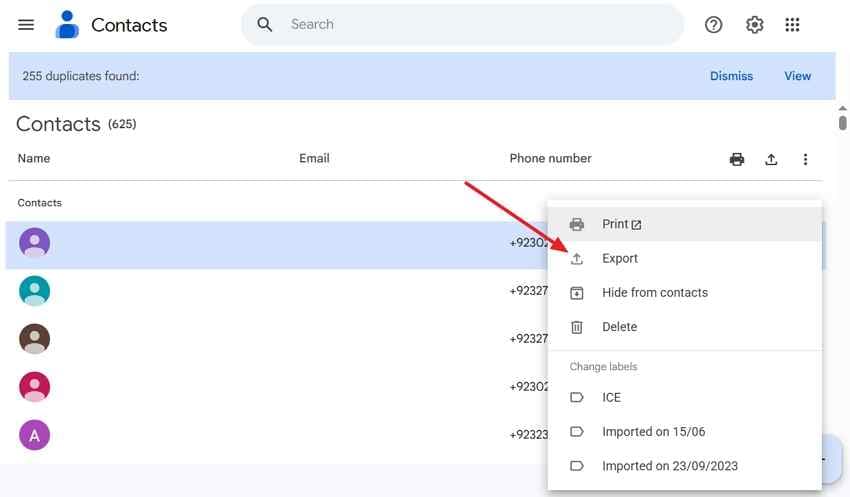
Task: Click the scrollbar up arrow
Action: [842, 108]
